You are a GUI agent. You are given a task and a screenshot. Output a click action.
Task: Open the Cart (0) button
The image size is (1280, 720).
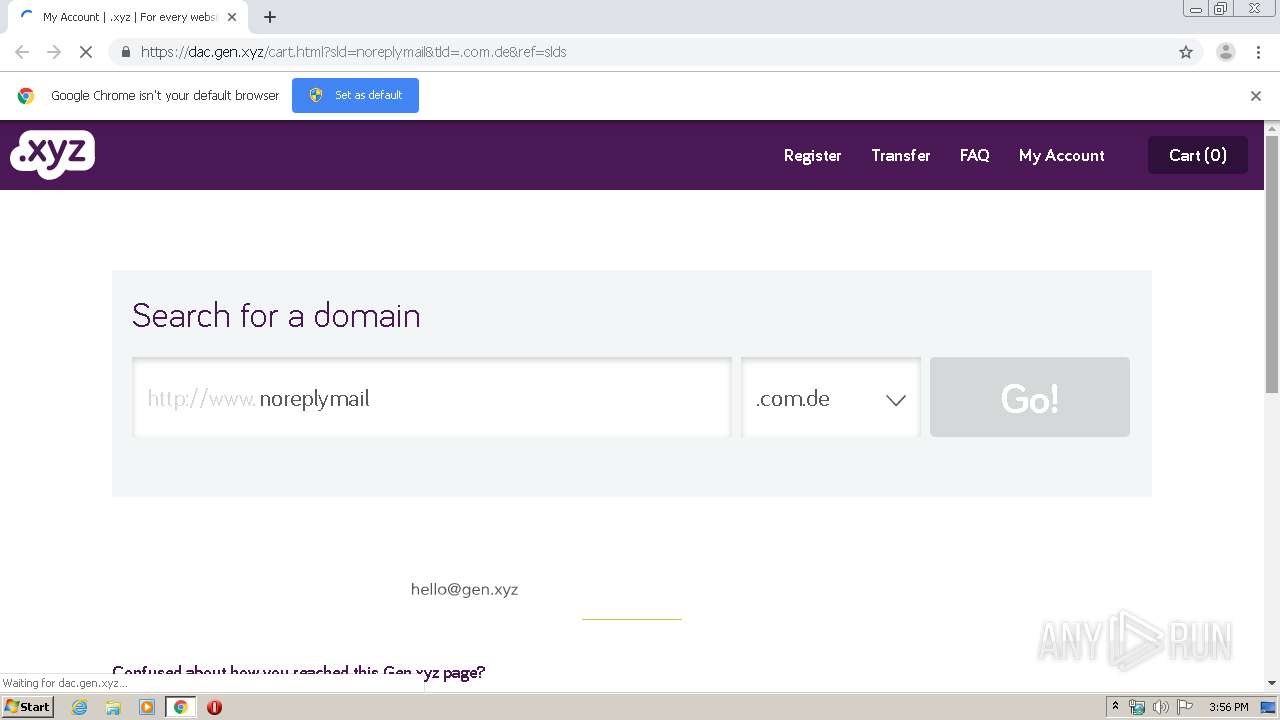[1197, 155]
